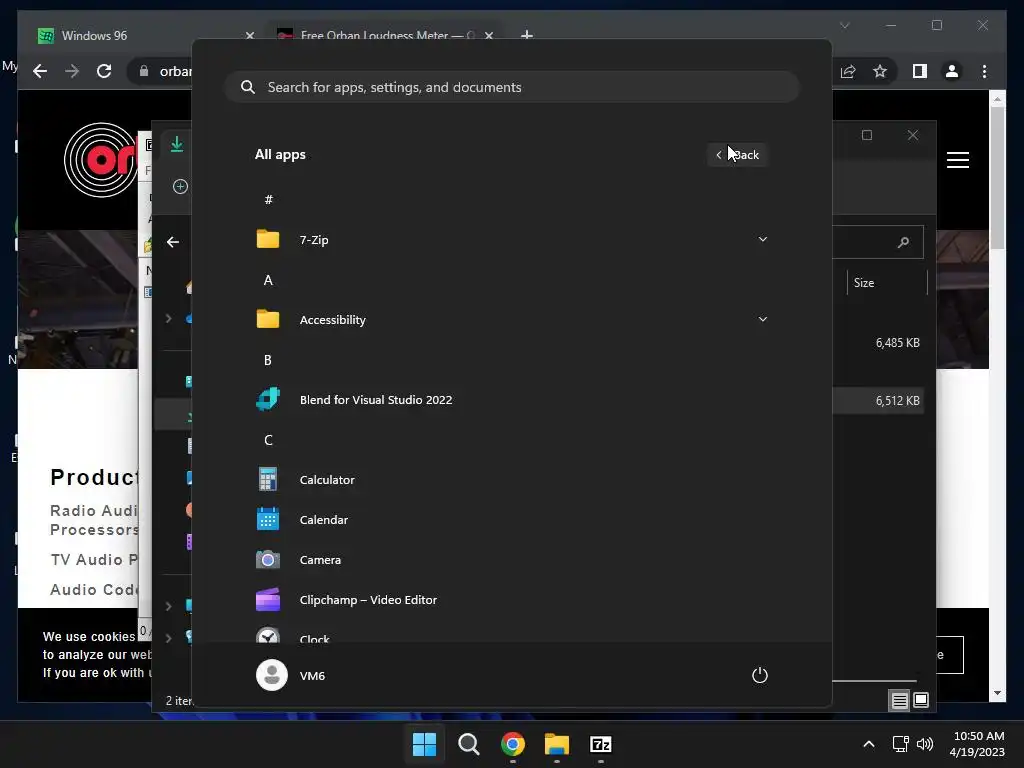
Task: Open the Accessibility folder entry
Action: click(511, 319)
